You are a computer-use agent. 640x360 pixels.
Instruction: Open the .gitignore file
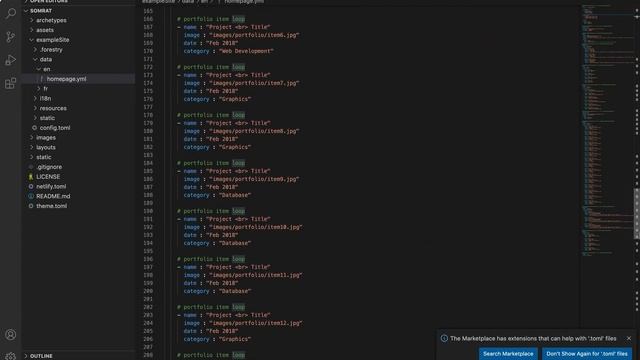[x=49, y=167]
